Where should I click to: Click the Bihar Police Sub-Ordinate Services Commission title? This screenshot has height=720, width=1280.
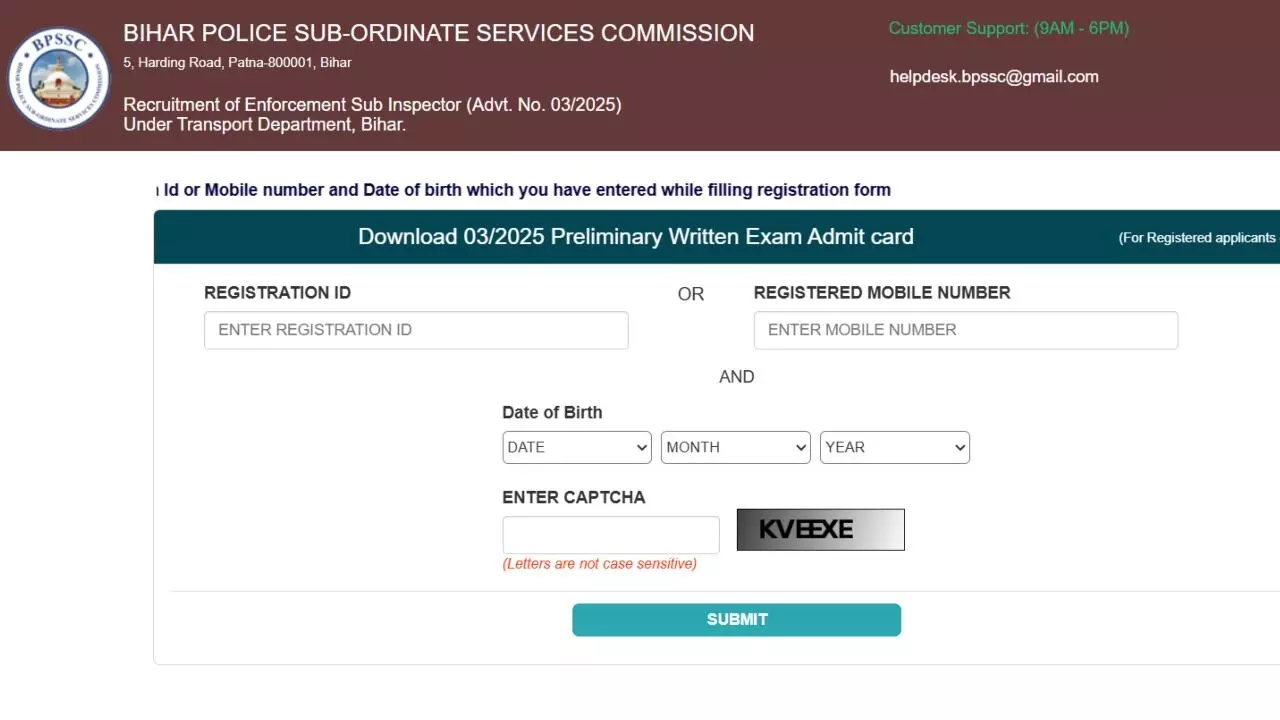click(x=438, y=33)
